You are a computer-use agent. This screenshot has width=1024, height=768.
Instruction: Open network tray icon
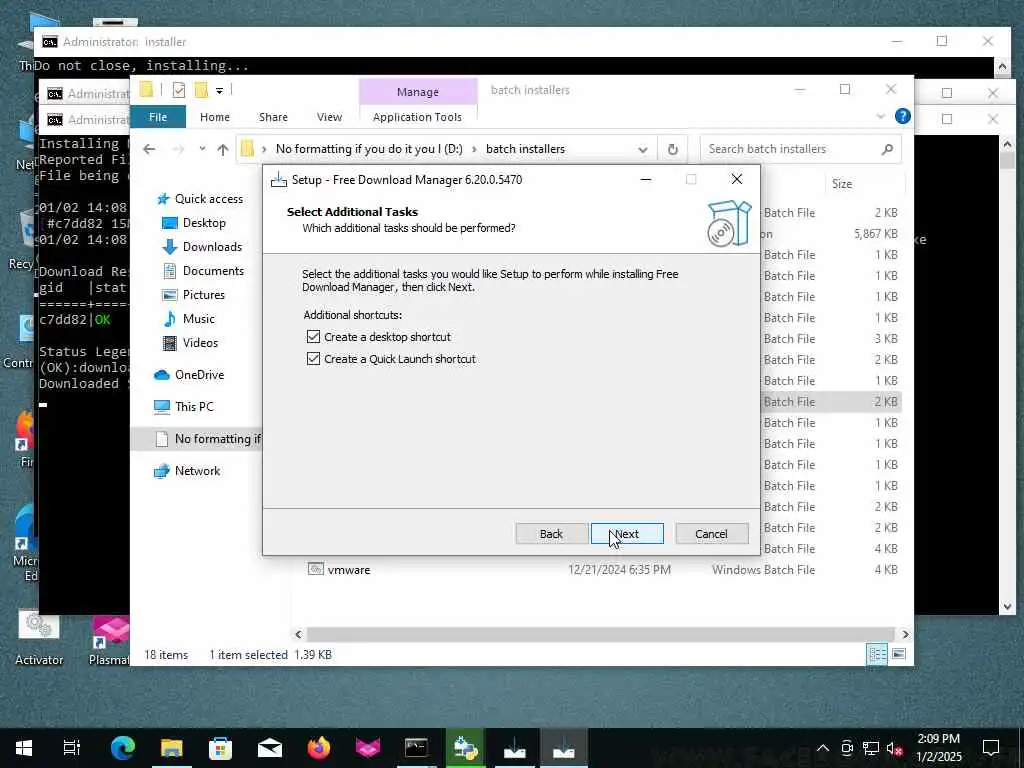click(x=871, y=748)
